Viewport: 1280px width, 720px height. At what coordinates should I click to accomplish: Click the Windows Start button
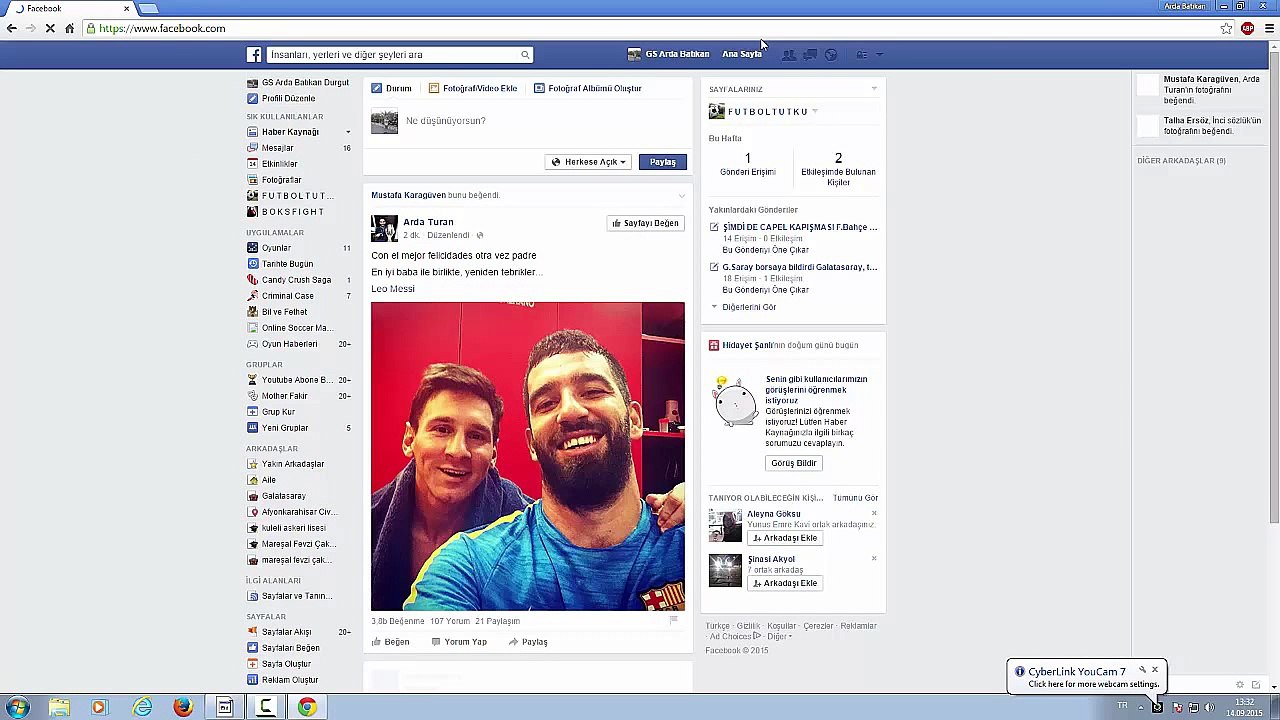18,708
